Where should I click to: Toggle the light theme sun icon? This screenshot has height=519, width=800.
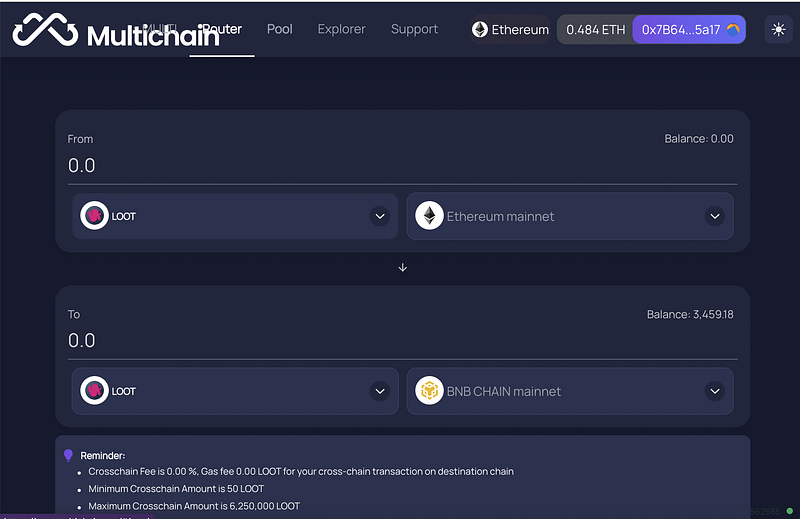point(778,30)
